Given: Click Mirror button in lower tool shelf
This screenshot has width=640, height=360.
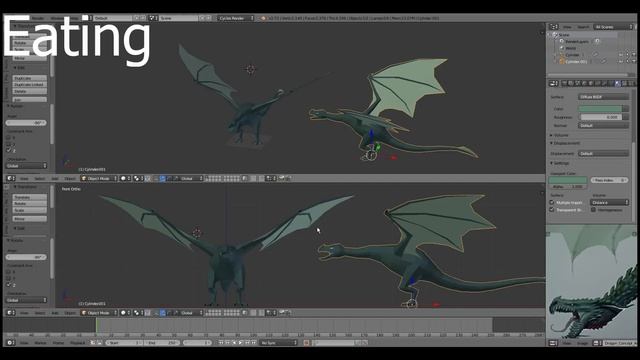Looking at the screenshot, I should [30, 219].
